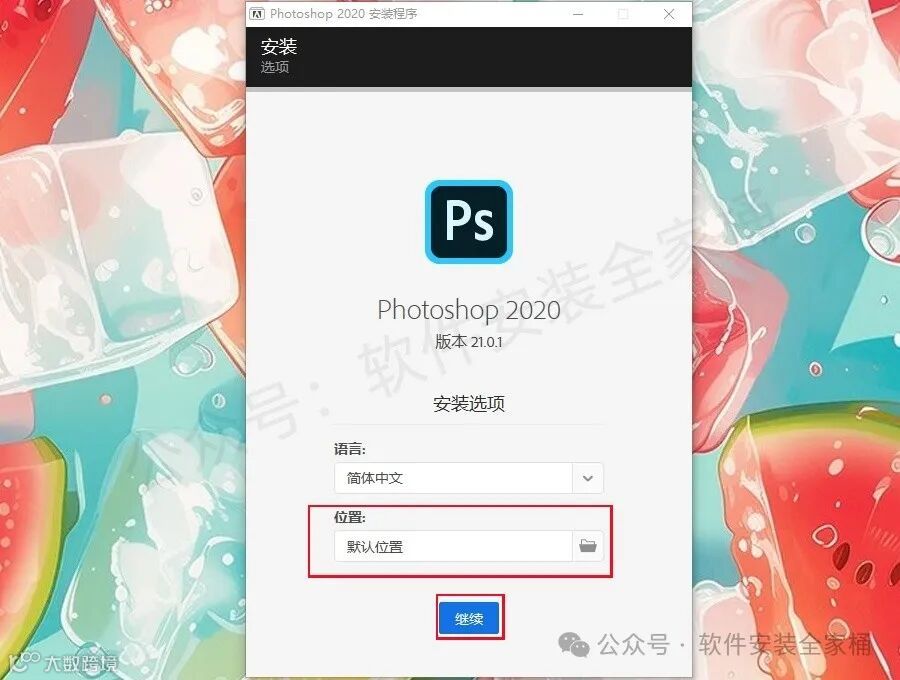The height and width of the screenshot is (680, 900).
Task: Open the 简体中文 language dropdown arrow
Action: 588,477
